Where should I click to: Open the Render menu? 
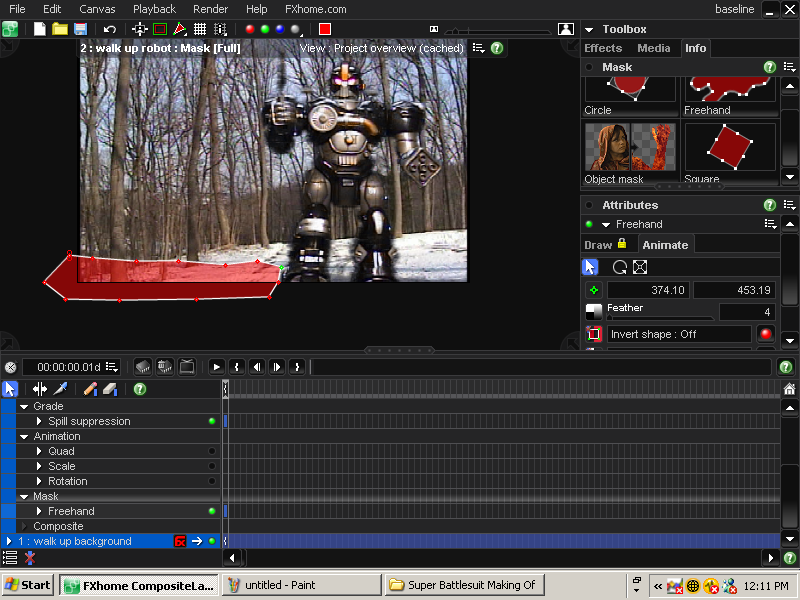coord(210,9)
